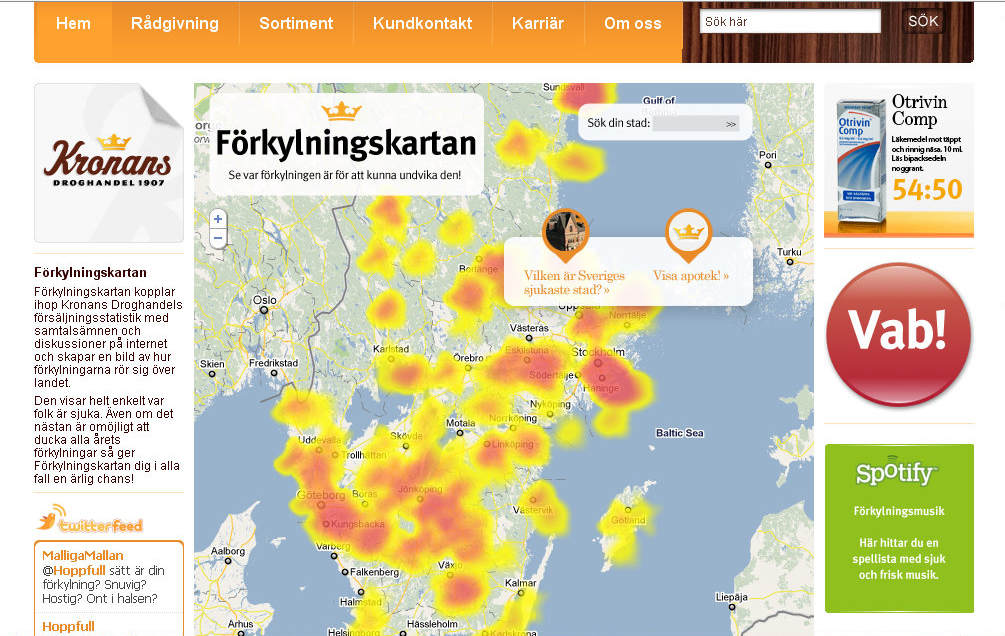Click the 'Sök din stad' city field
The height and width of the screenshot is (636, 1005).
click(x=686, y=123)
